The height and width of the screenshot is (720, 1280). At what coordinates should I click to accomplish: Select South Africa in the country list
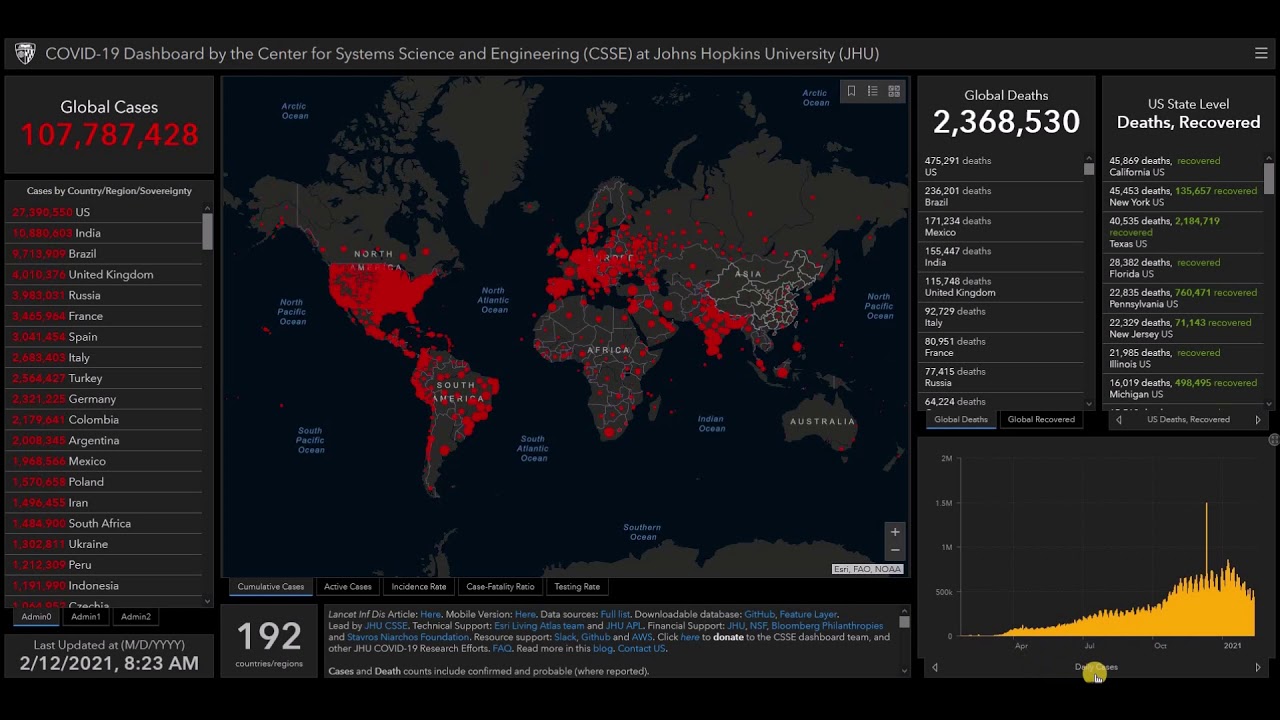click(103, 523)
